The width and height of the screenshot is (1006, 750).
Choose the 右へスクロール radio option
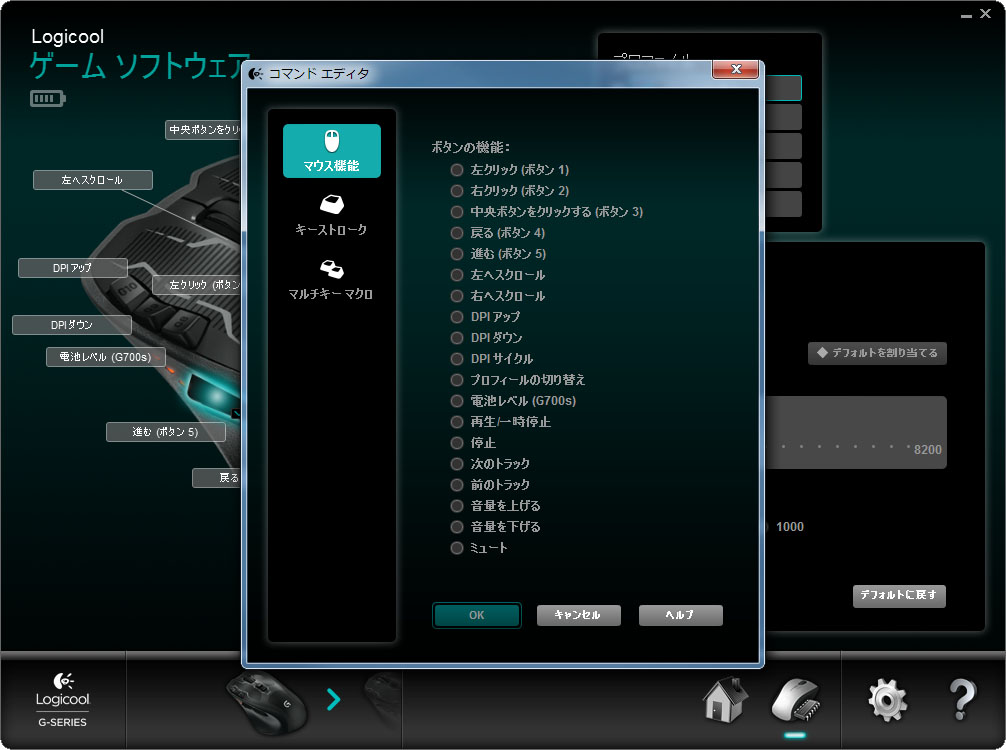pyautogui.click(x=457, y=296)
